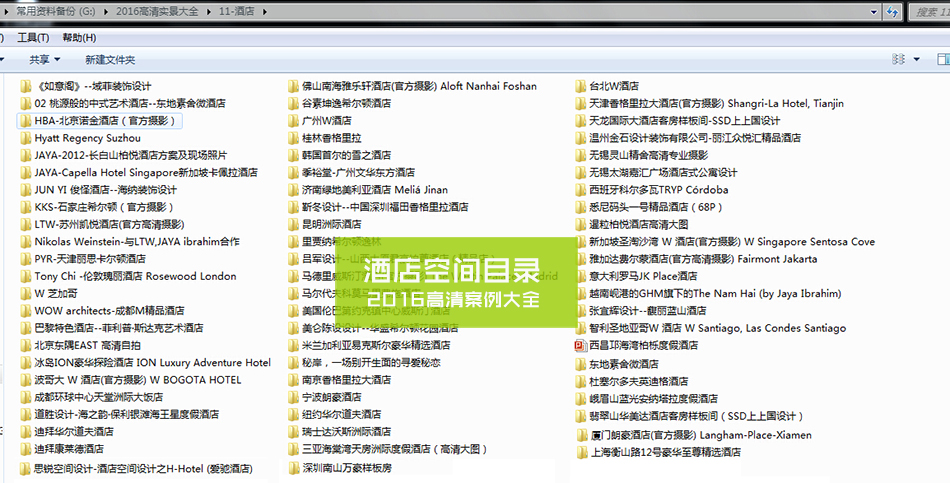Image resolution: width=950 pixels, height=483 pixels.
Task: Select JAYA-Capella Hotel Singapore新加坡卡佩拉酒店
Action: [x=146, y=173]
